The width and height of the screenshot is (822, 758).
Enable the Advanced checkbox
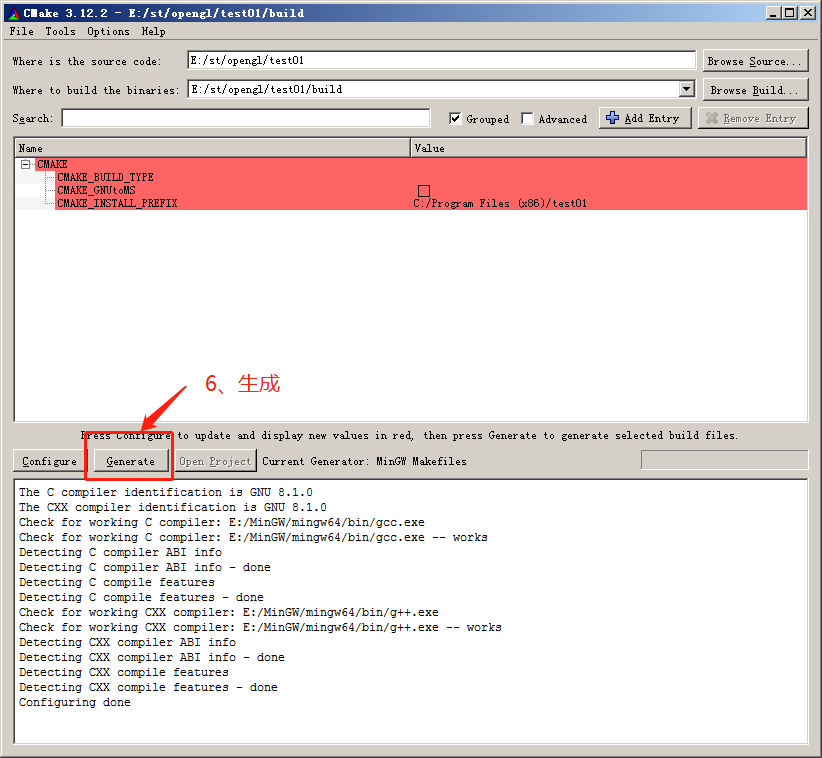(527, 118)
